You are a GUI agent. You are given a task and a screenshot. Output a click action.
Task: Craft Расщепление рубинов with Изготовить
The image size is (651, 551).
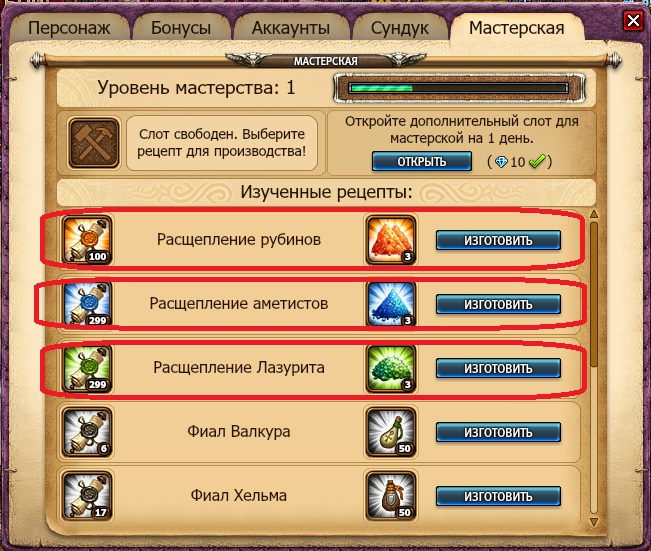498,240
